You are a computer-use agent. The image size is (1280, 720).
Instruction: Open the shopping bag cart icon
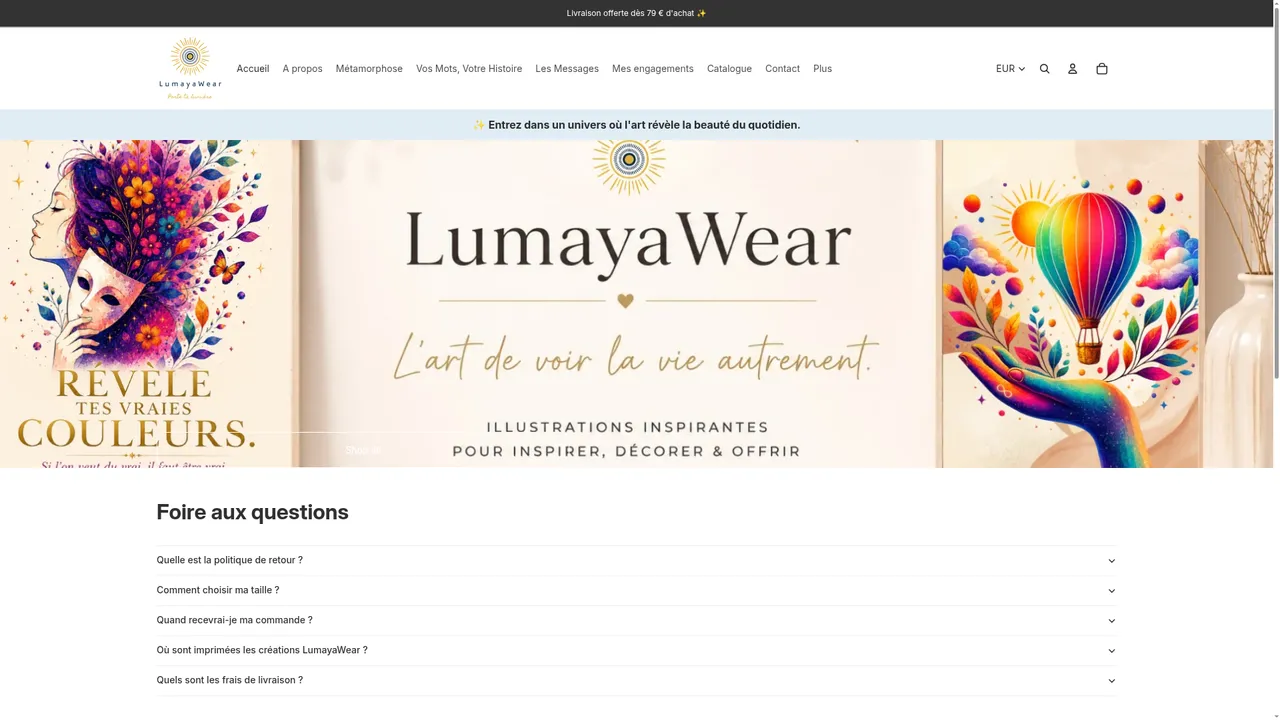(x=1101, y=69)
